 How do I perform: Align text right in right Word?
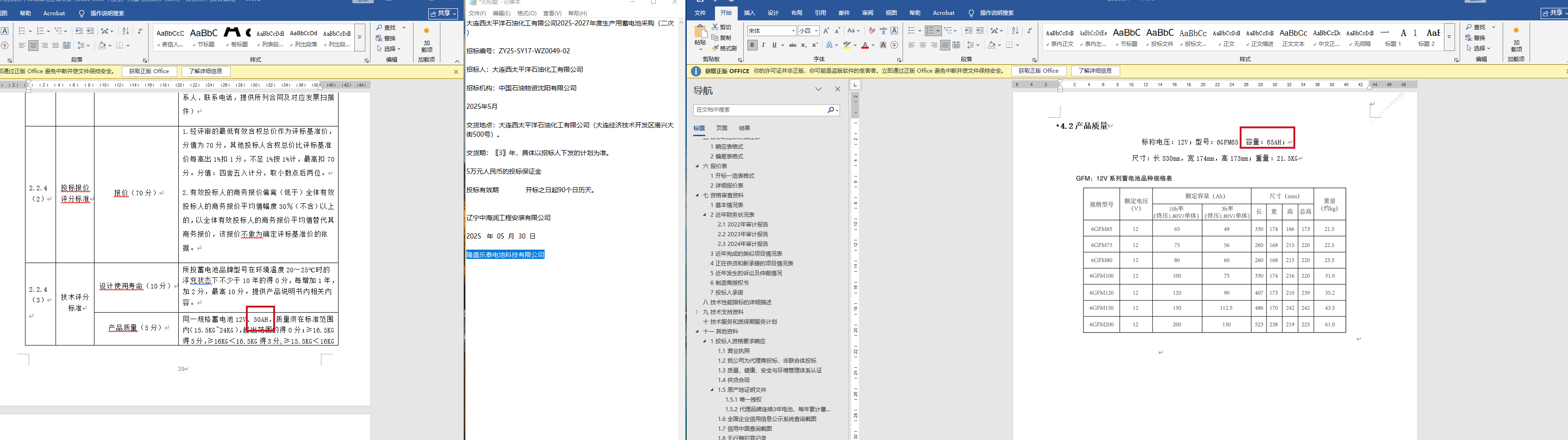click(934, 45)
